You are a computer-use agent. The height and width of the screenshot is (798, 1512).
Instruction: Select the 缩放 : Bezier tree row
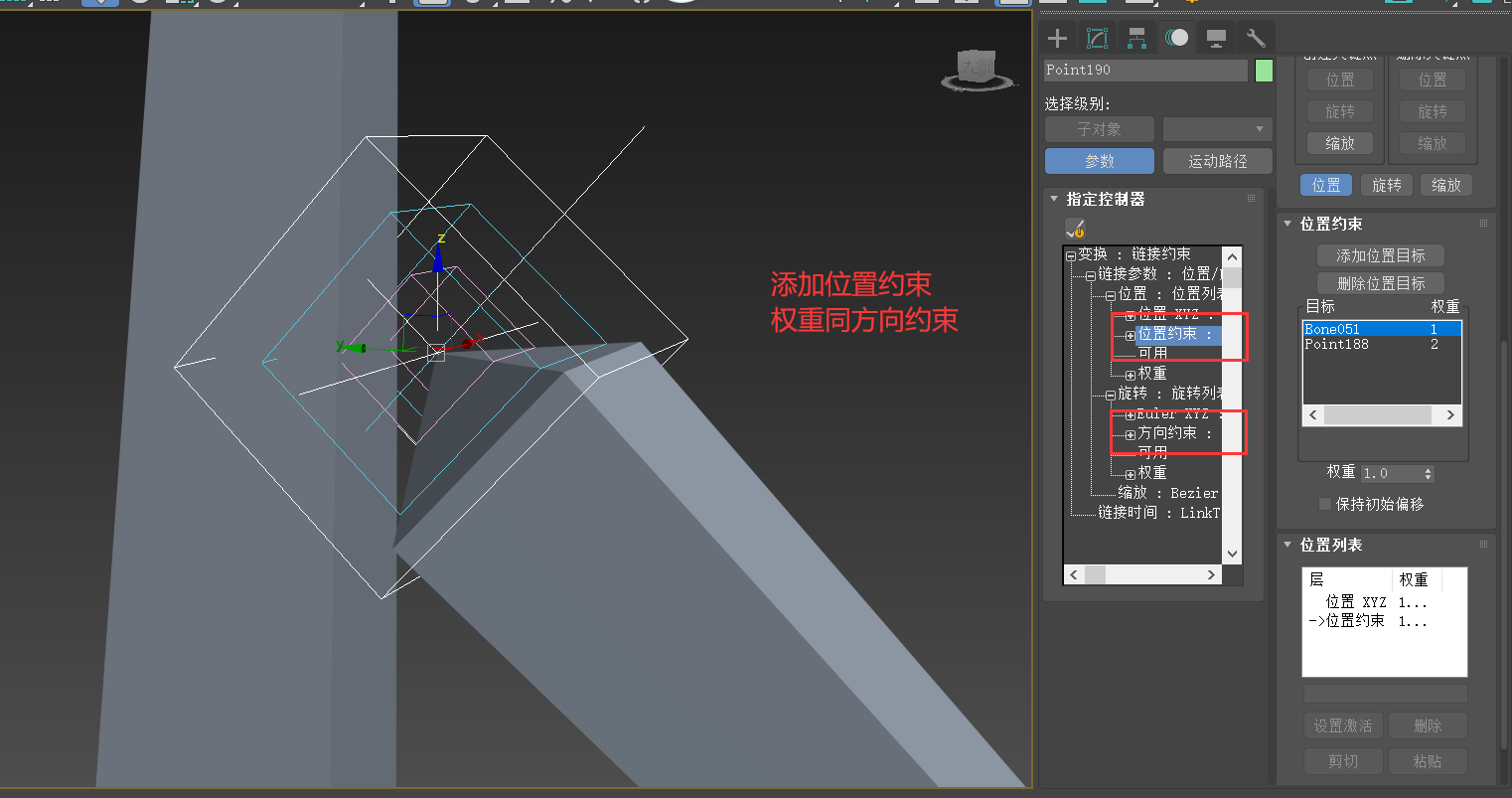[x=1167, y=493]
